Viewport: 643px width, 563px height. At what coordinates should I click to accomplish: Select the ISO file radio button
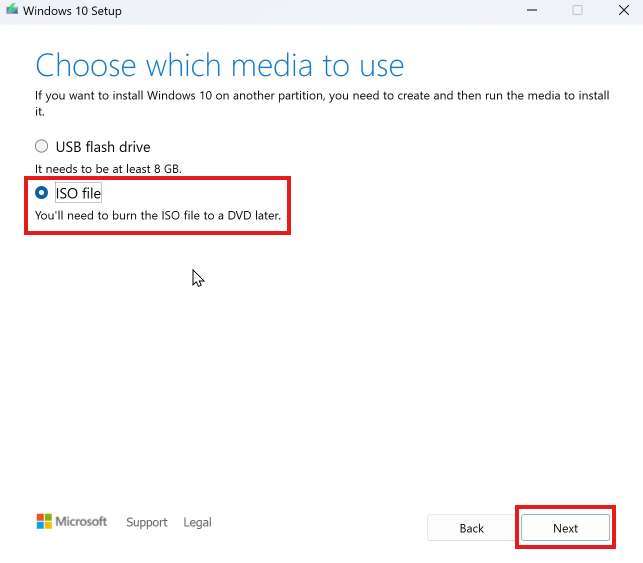pos(41,193)
